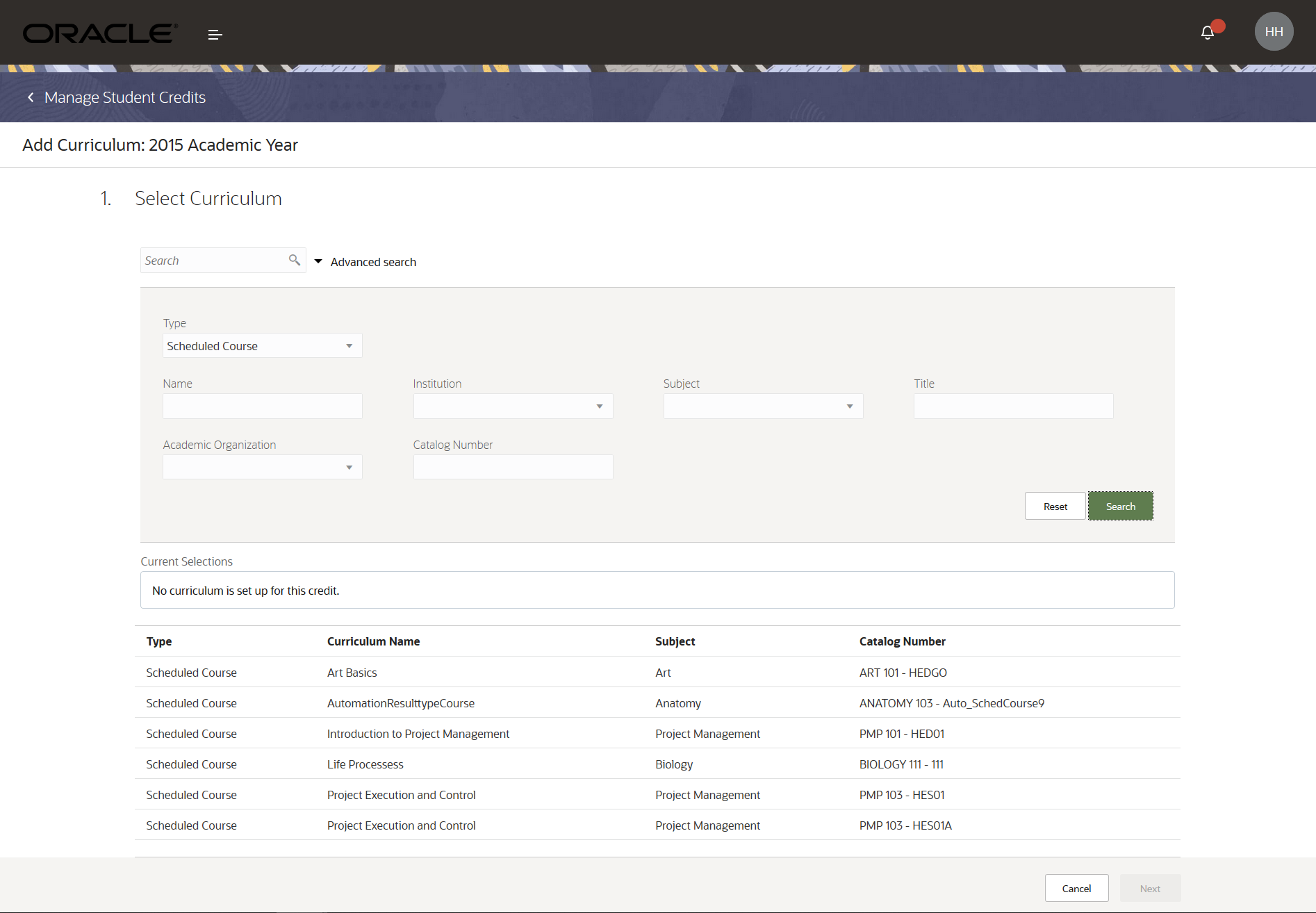Focus the Title text field
Viewport: 1316px width, 913px height.
[1013, 406]
